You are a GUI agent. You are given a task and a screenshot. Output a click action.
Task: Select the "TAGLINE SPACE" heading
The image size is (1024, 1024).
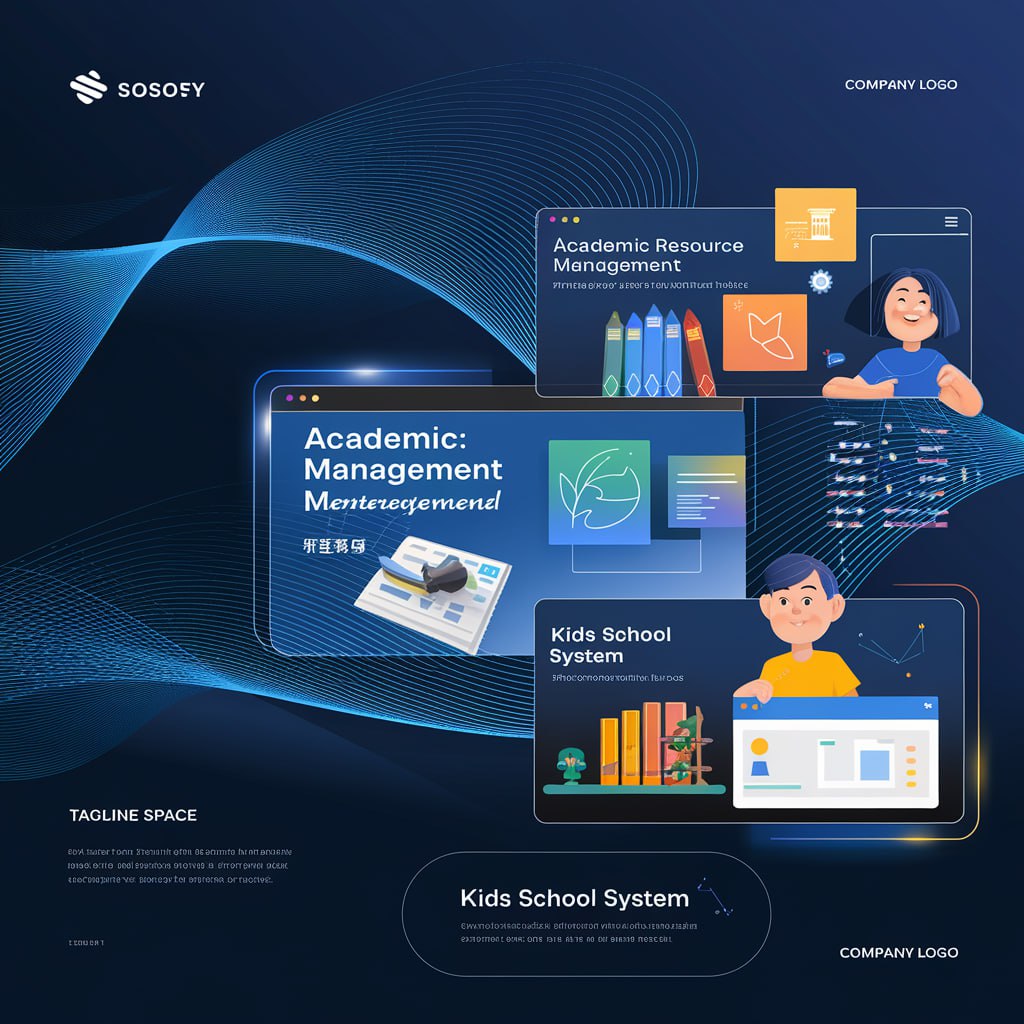(x=133, y=815)
